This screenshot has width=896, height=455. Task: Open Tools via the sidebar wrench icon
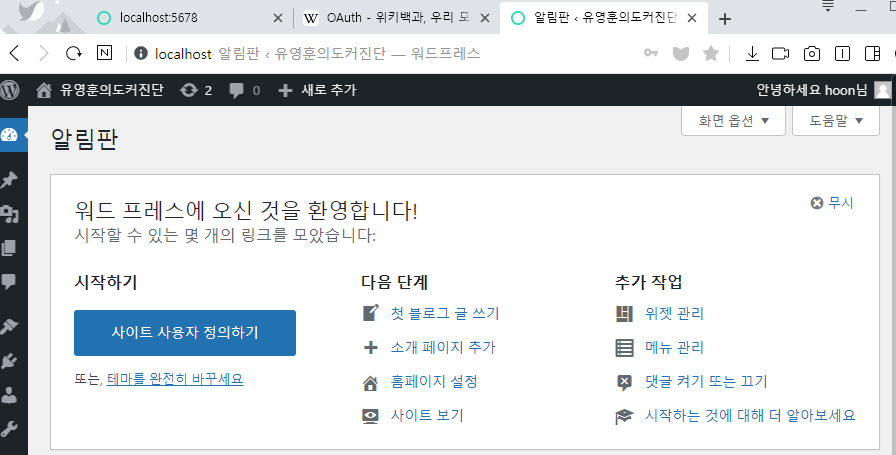[x=9, y=429]
